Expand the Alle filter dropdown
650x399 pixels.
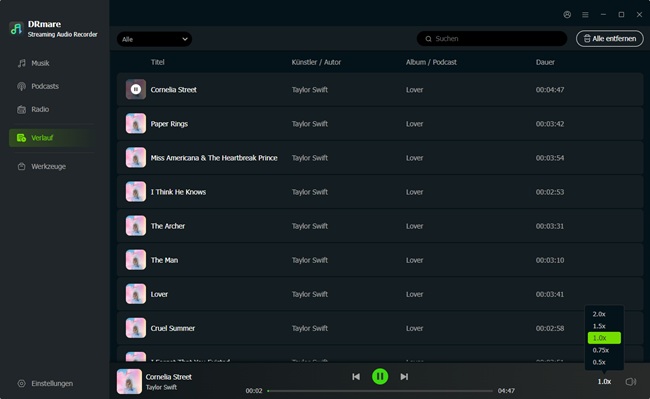(x=154, y=39)
